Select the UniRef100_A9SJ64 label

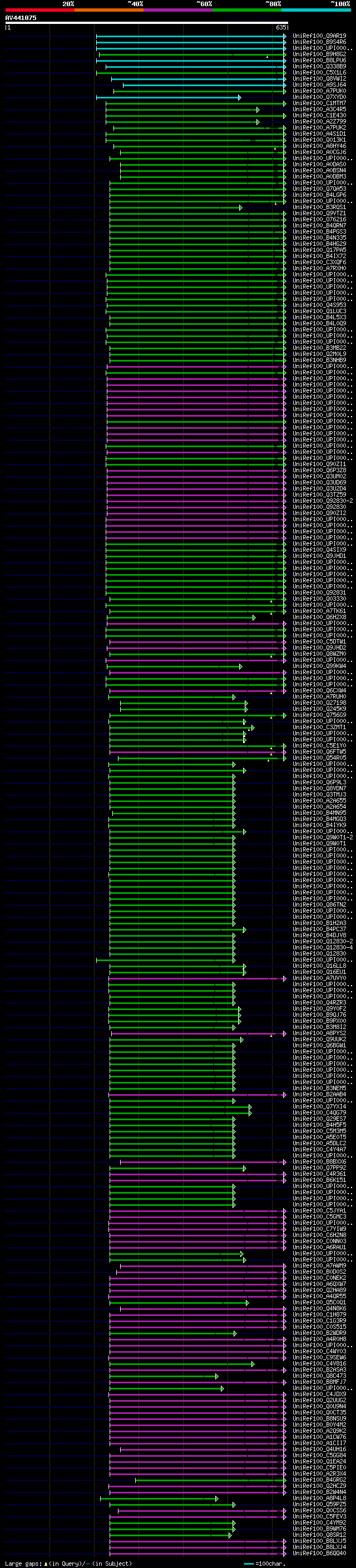(319, 85)
